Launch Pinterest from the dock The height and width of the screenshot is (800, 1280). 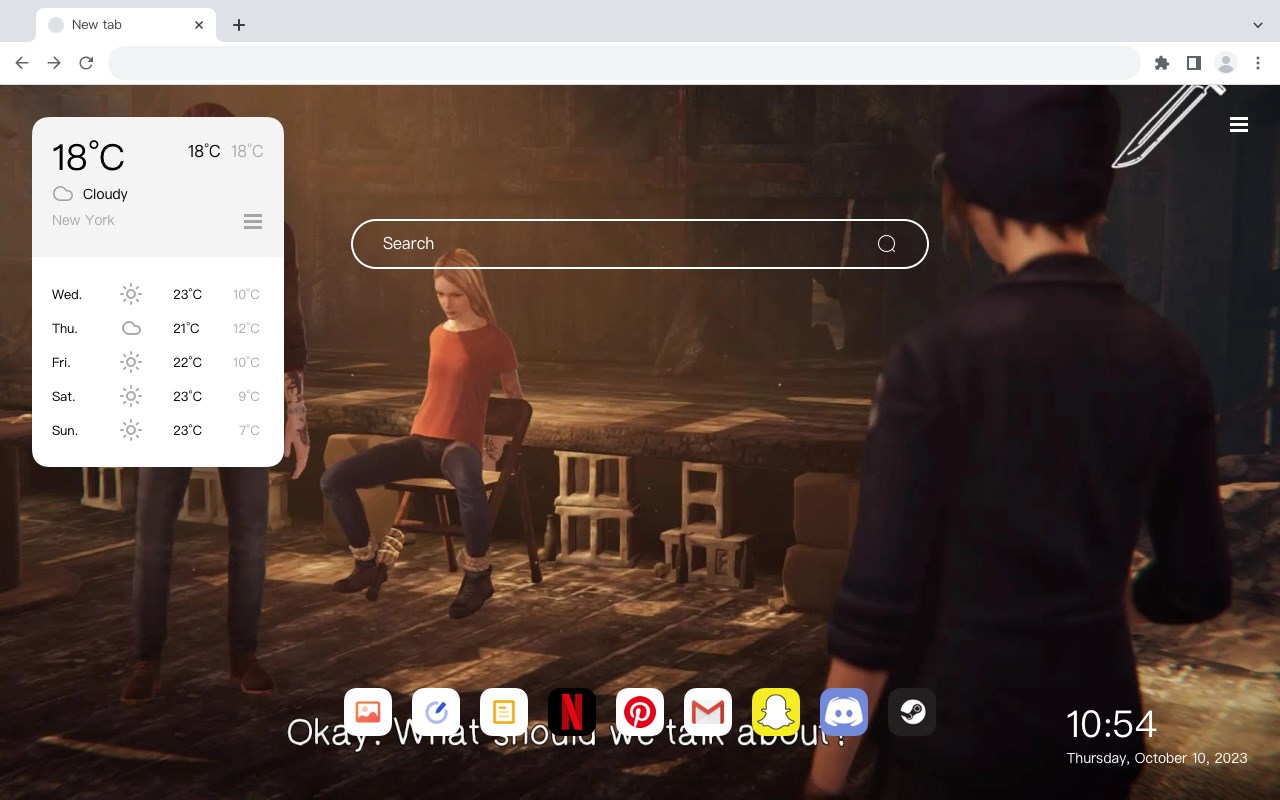pos(640,712)
